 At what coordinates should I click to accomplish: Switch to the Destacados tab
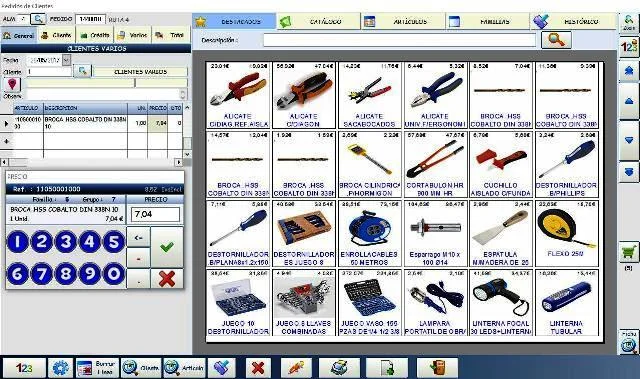coord(234,21)
